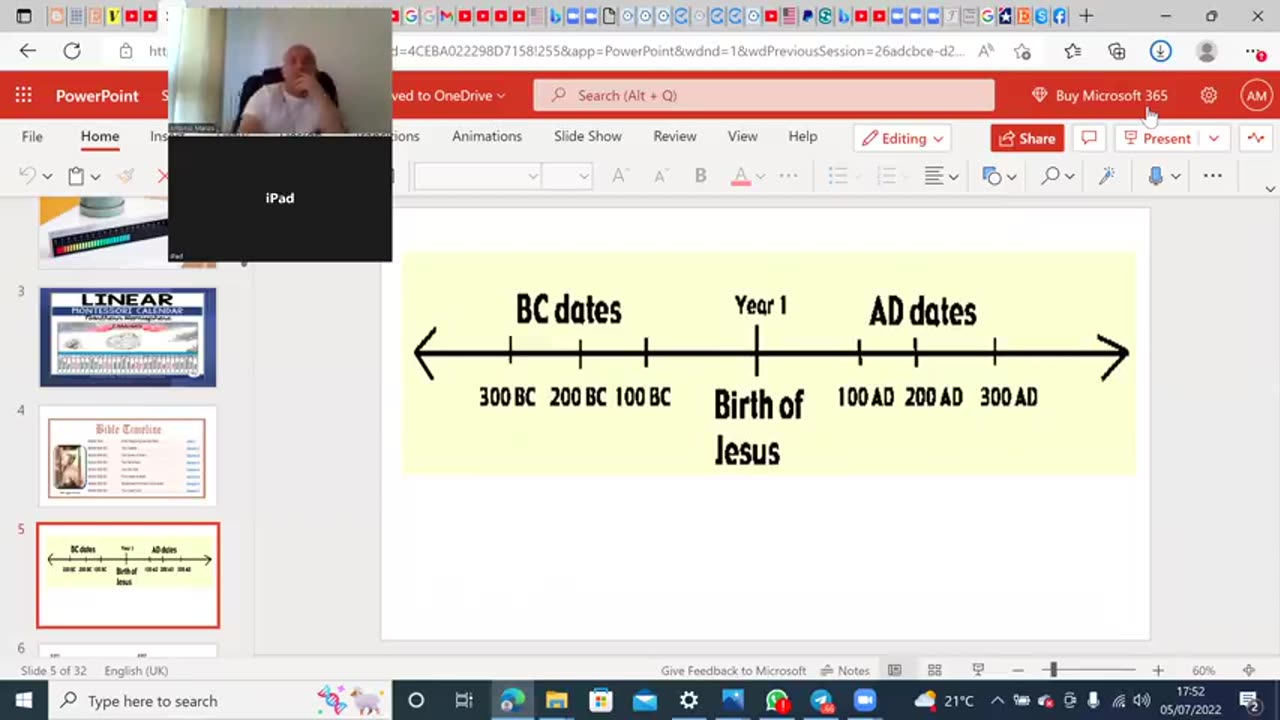Open the Help tab
The image size is (1280, 720).
point(803,136)
